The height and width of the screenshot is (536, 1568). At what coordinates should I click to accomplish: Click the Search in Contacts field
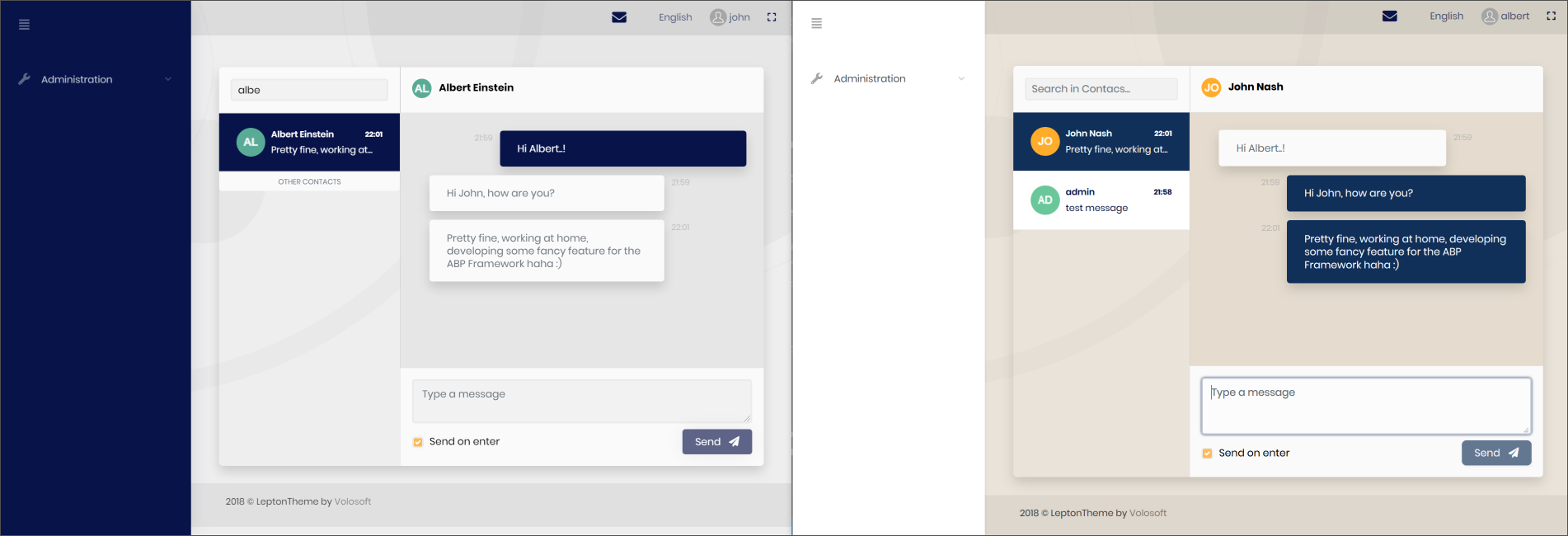click(x=1101, y=89)
